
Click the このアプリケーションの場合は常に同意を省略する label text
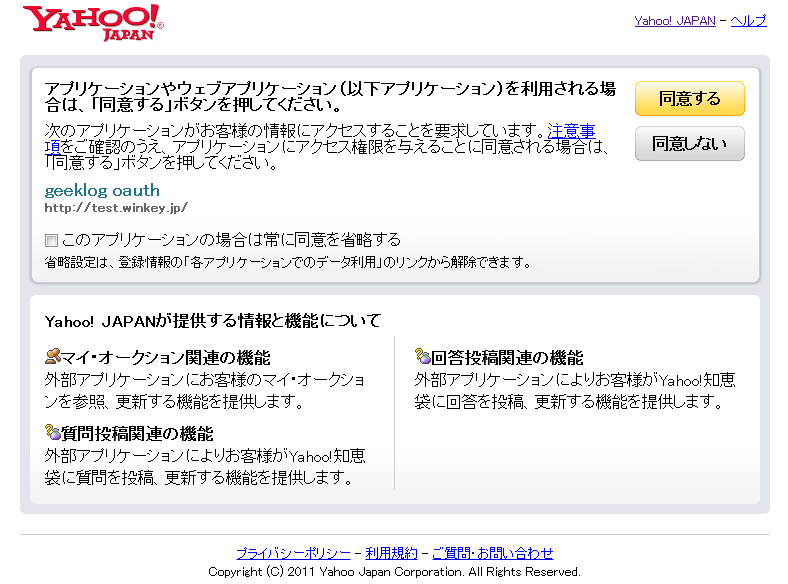(x=231, y=240)
